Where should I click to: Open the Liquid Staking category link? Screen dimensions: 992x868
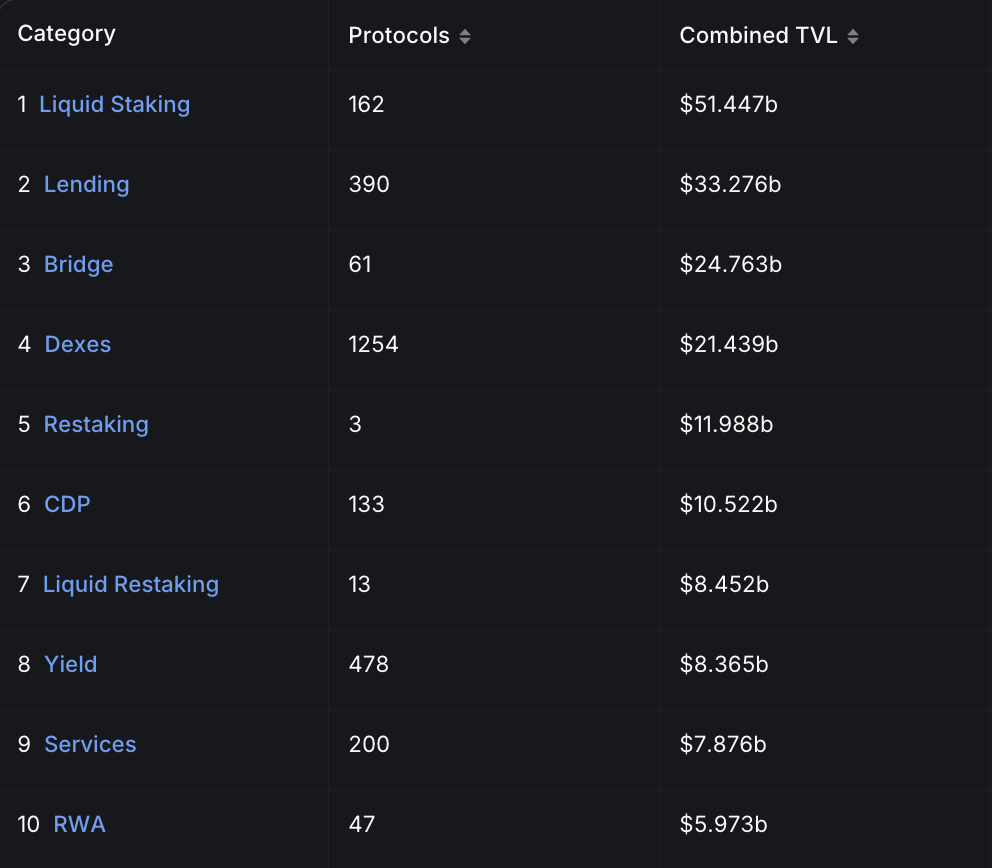114,104
